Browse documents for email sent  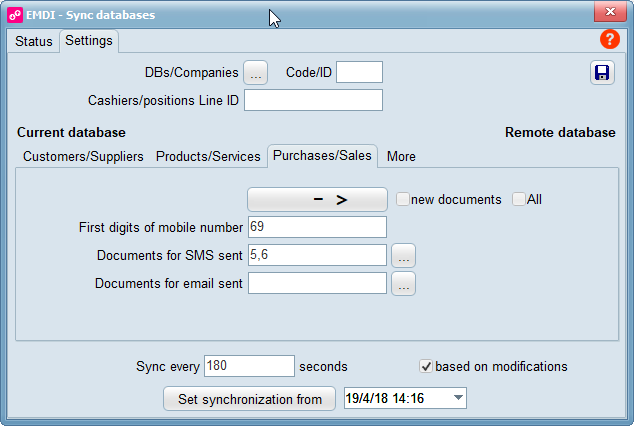pyautogui.click(x=403, y=284)
